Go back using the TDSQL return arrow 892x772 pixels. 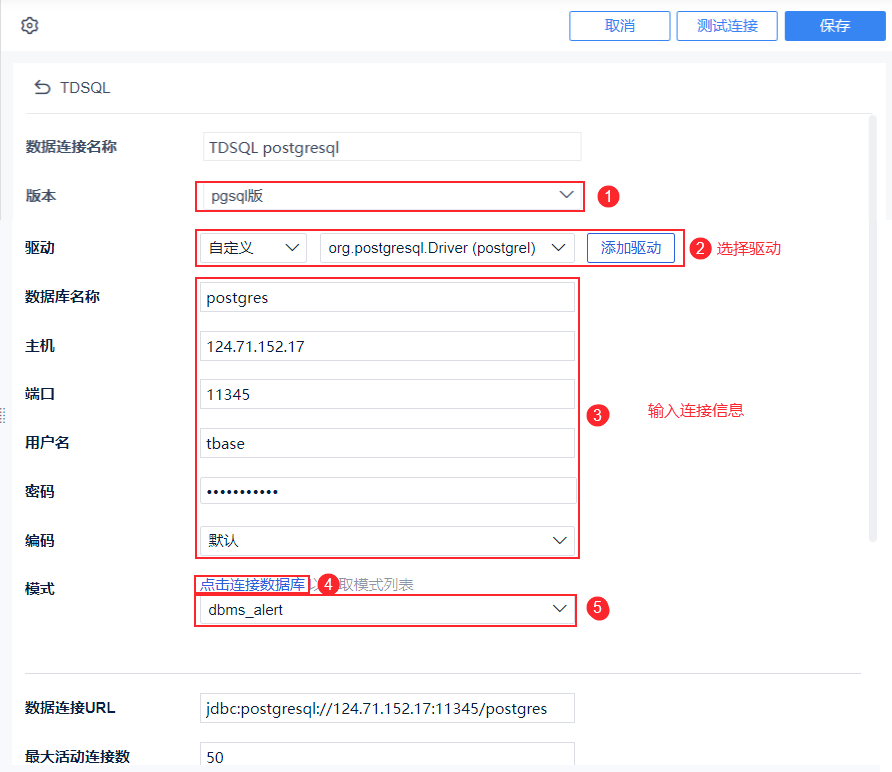[43, 88]
